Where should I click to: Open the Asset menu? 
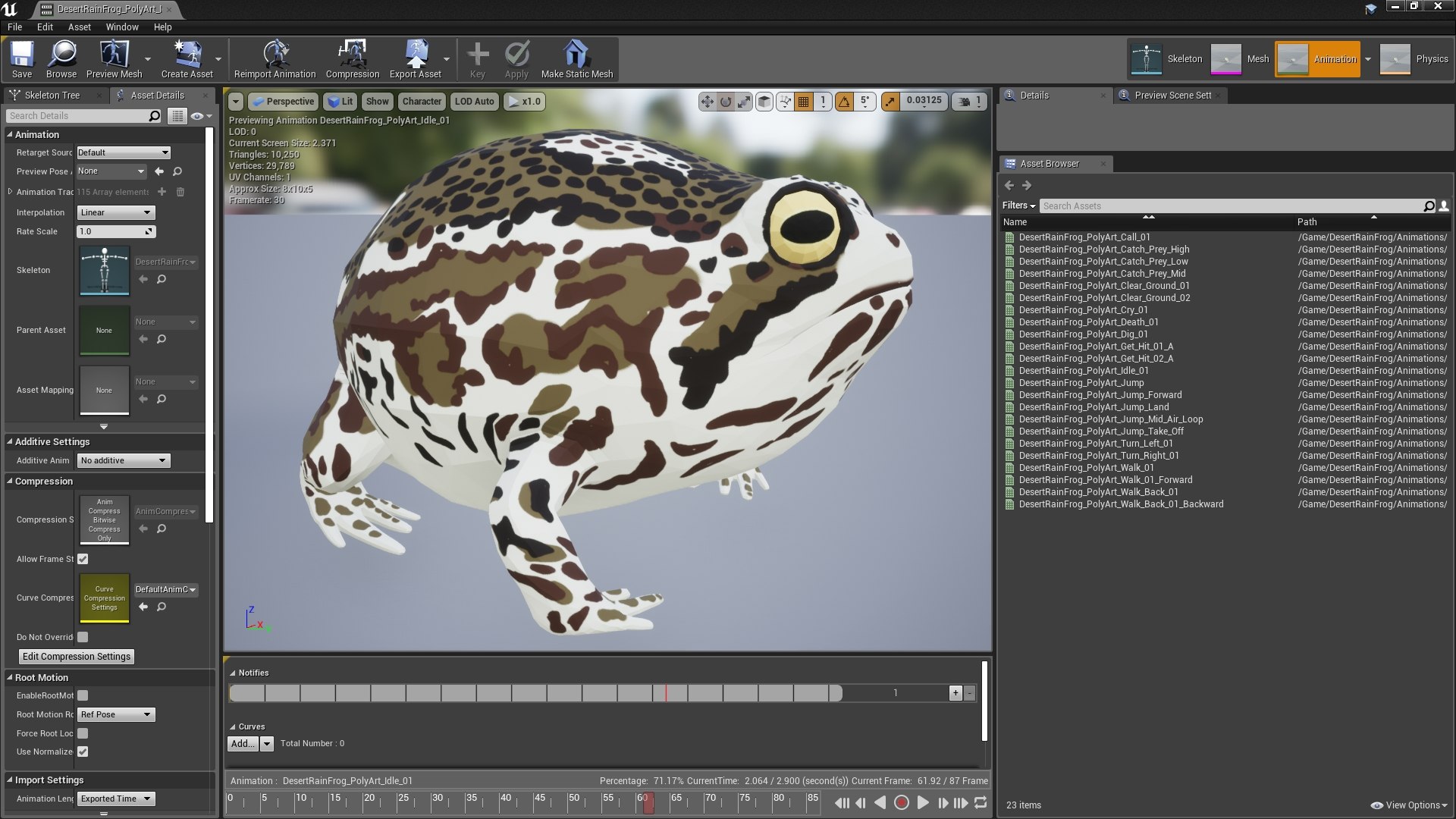click(x=79, y=27)
